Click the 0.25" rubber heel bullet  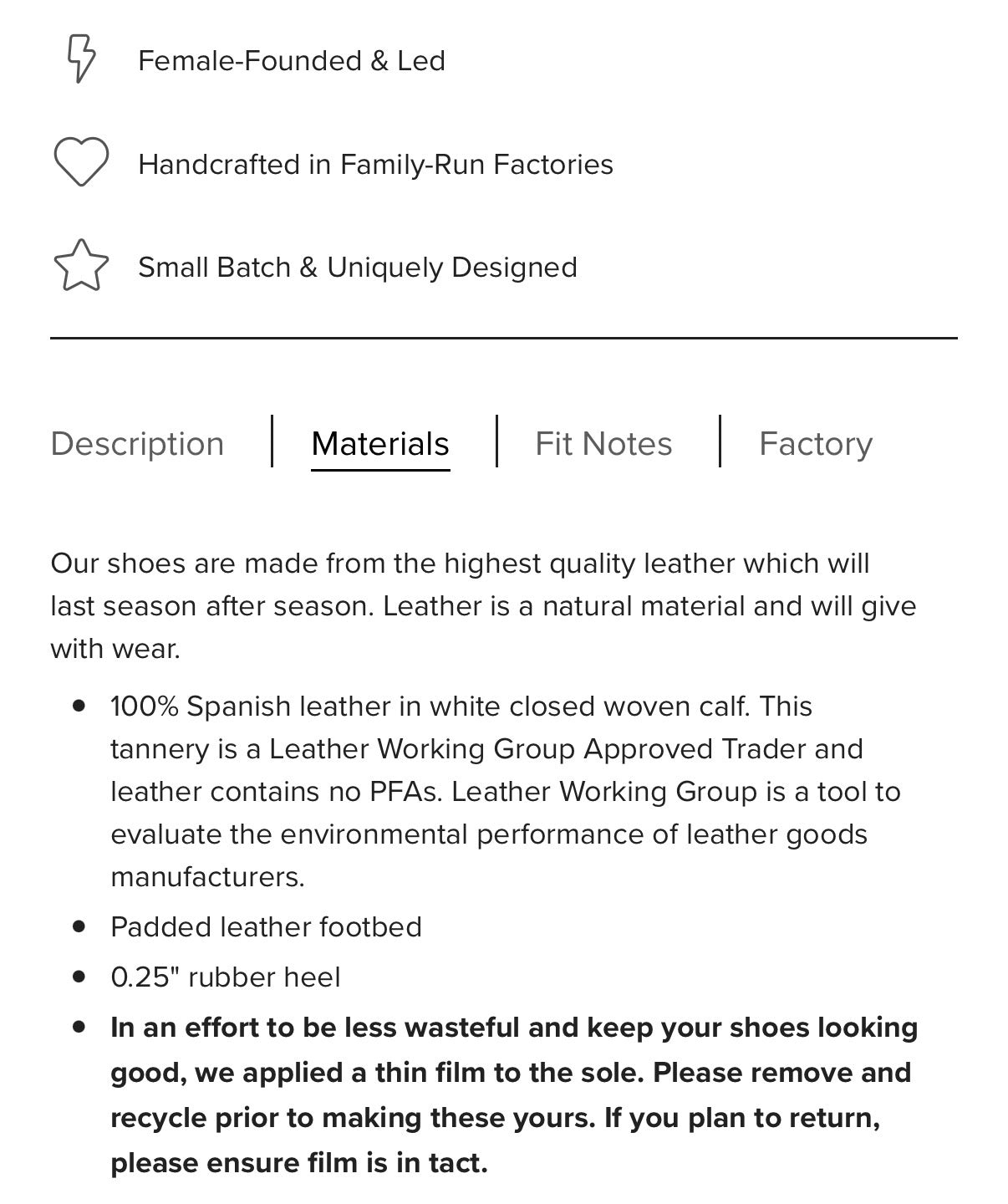click(226, 977)
